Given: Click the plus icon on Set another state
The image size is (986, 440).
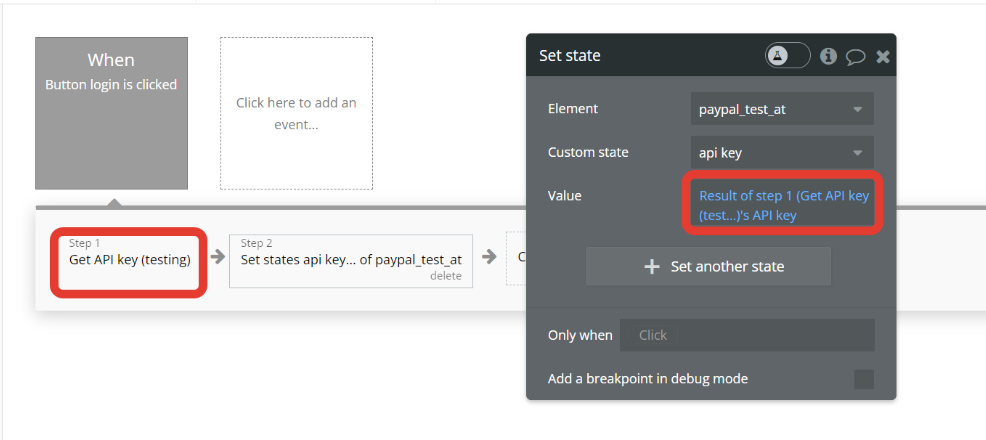Looking at the screenshot, I should pyautogui.click(x=652, y=266).
